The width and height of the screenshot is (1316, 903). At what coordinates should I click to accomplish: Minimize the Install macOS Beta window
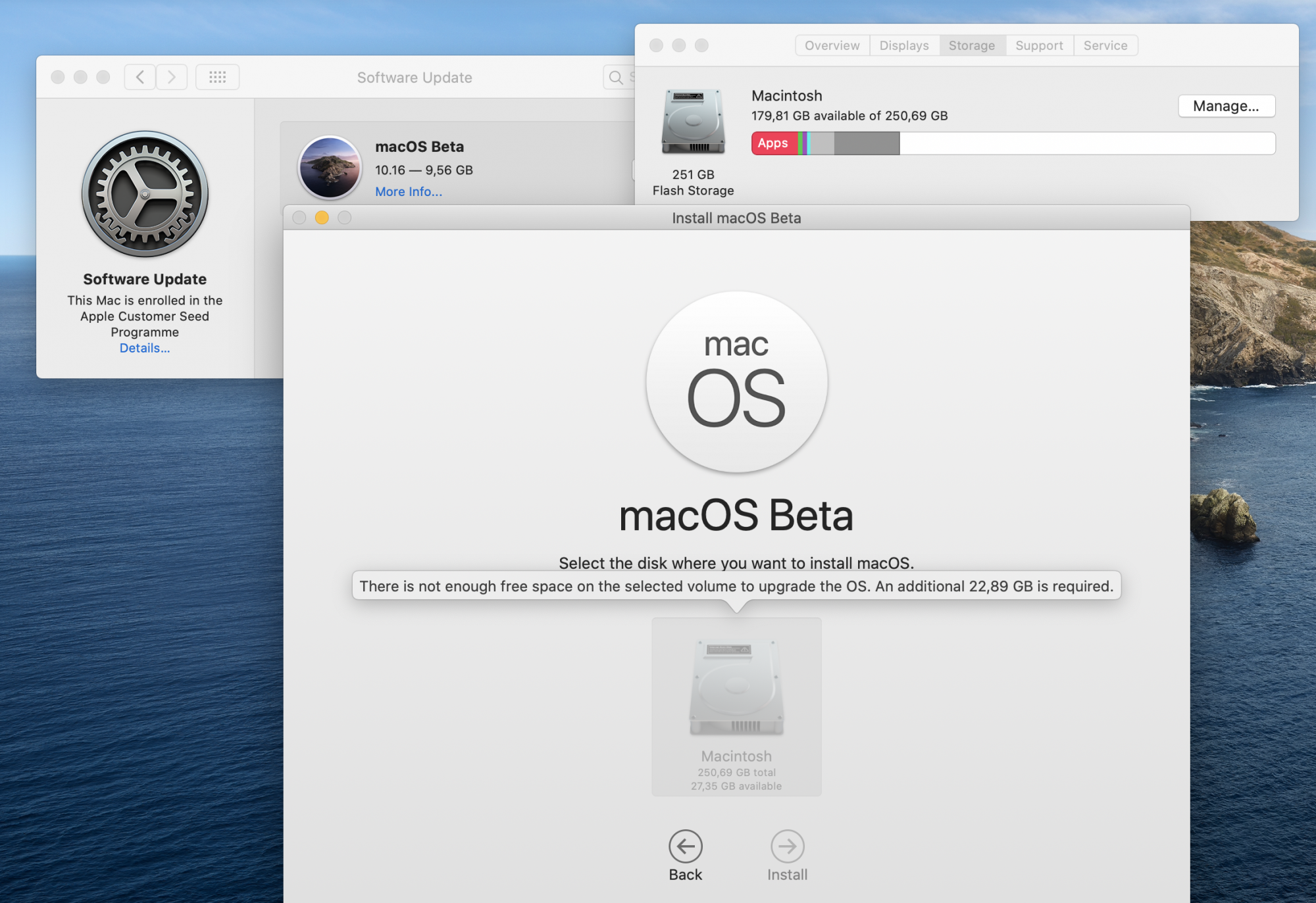pyautogui.click(x=322, y=218)
